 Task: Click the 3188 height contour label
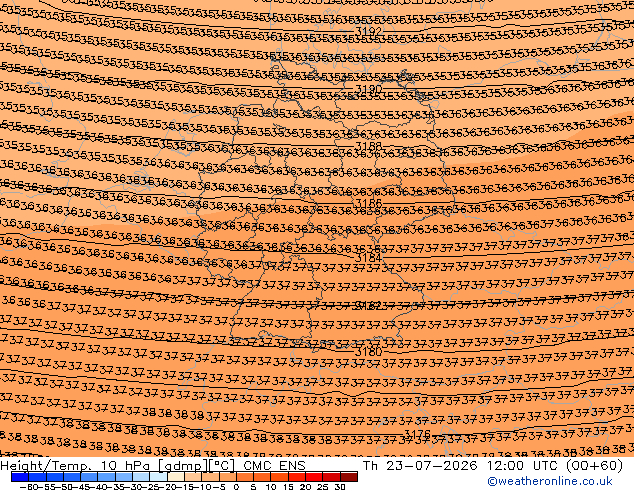coord(368,146)
